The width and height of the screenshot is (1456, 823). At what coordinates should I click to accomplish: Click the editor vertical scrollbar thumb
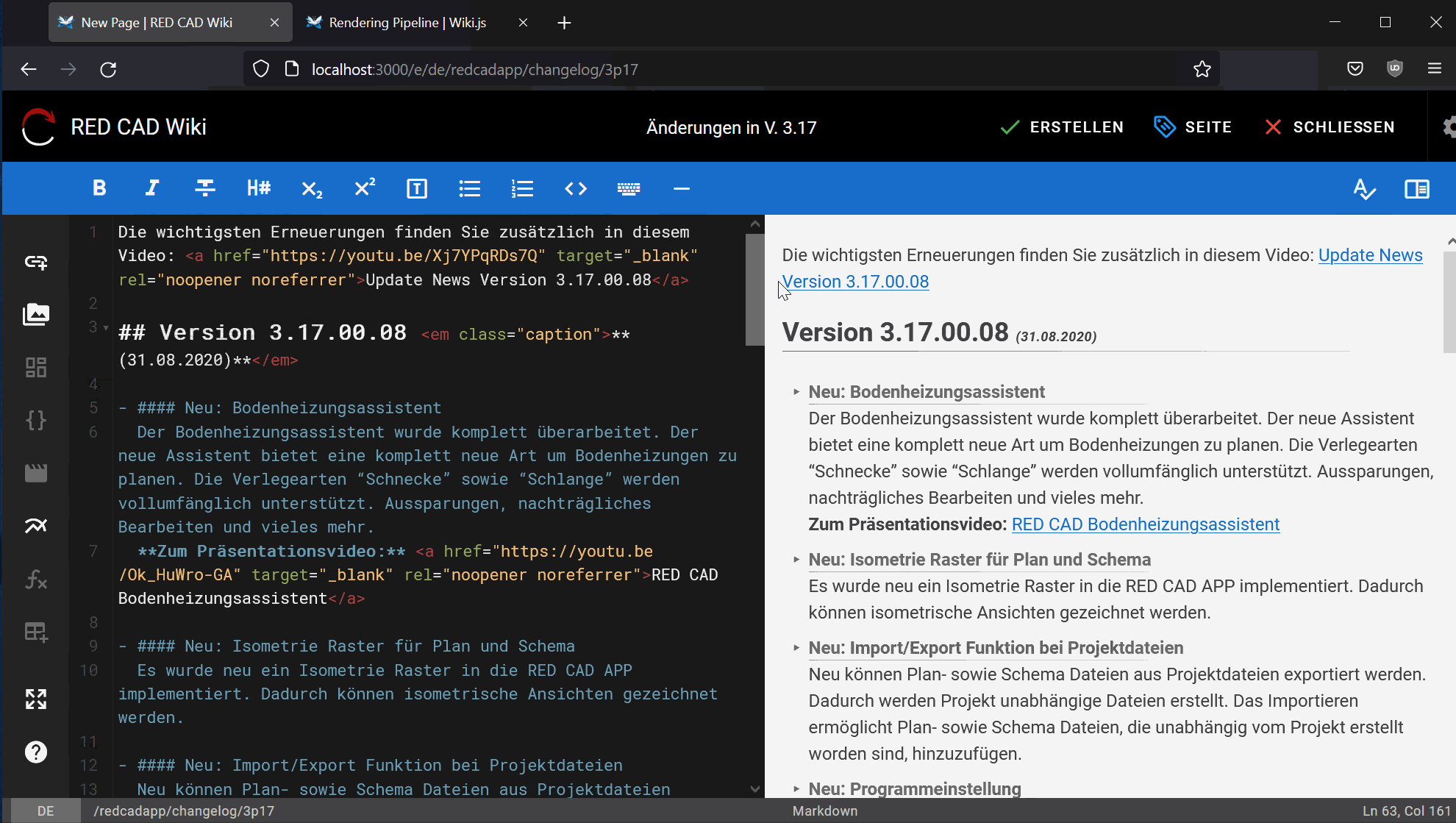[754, 288]
